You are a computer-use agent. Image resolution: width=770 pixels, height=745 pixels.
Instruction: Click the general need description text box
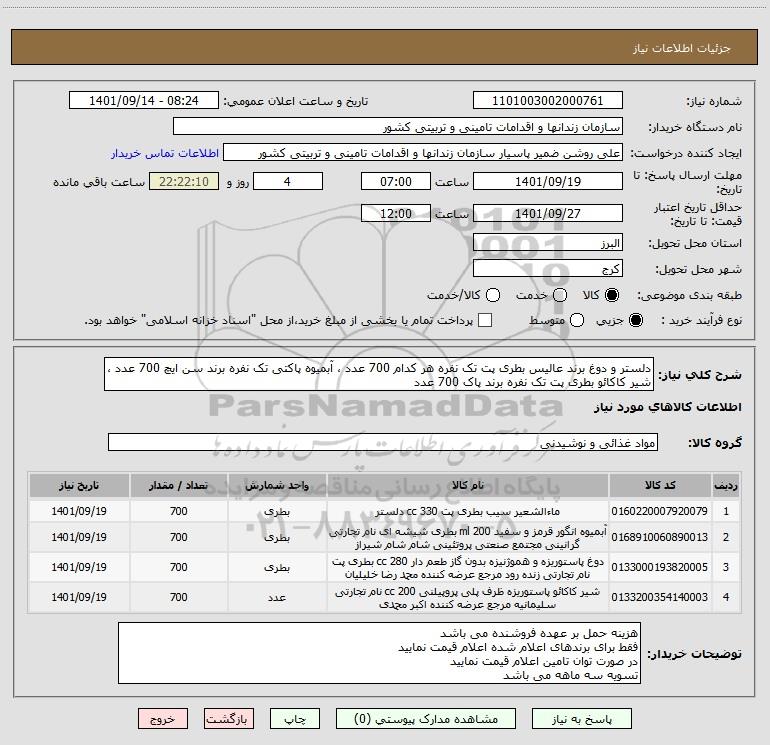pyautogui.click(x=379, y=375)
